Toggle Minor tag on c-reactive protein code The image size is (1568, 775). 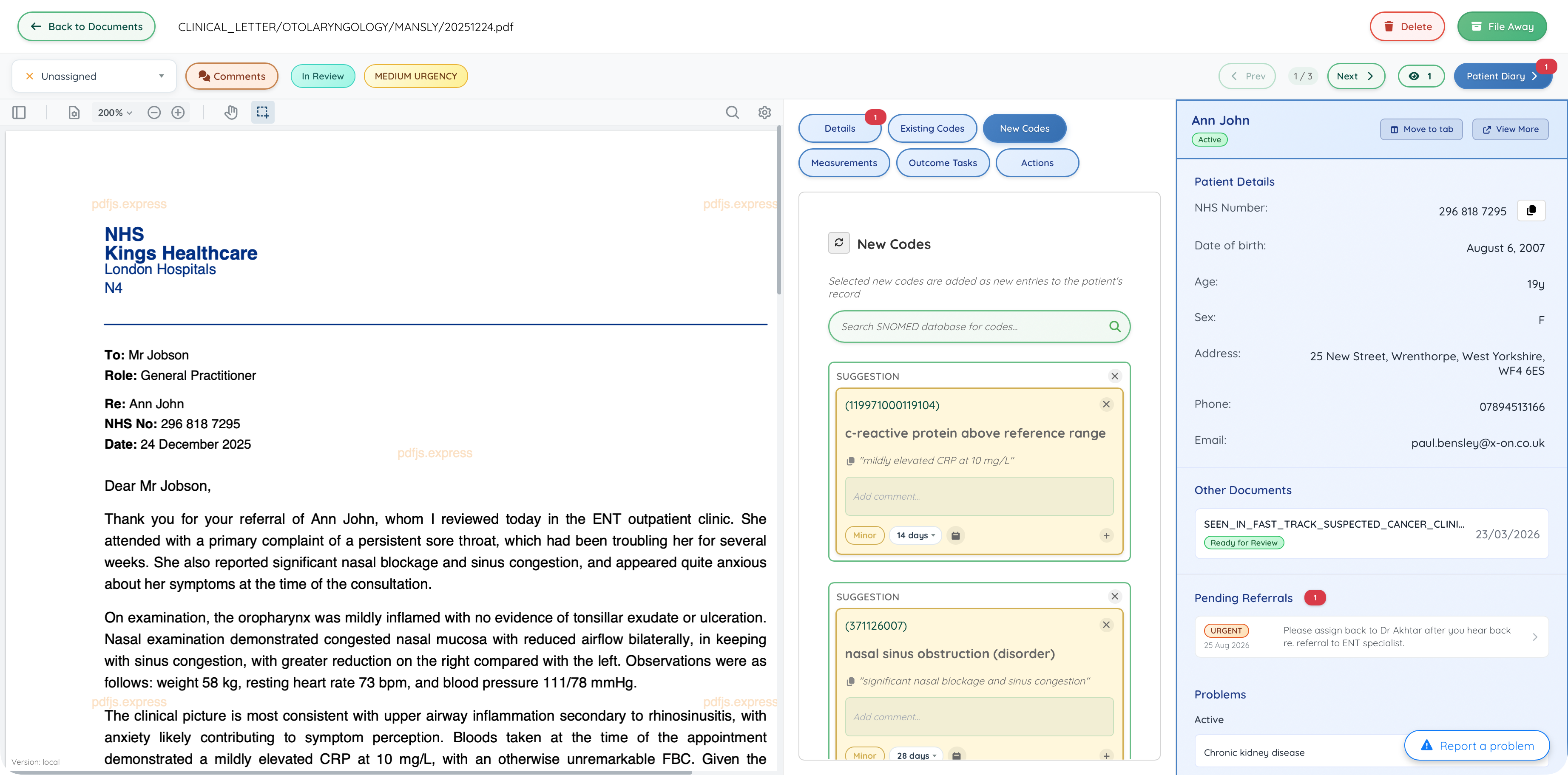tap(864, 535)
